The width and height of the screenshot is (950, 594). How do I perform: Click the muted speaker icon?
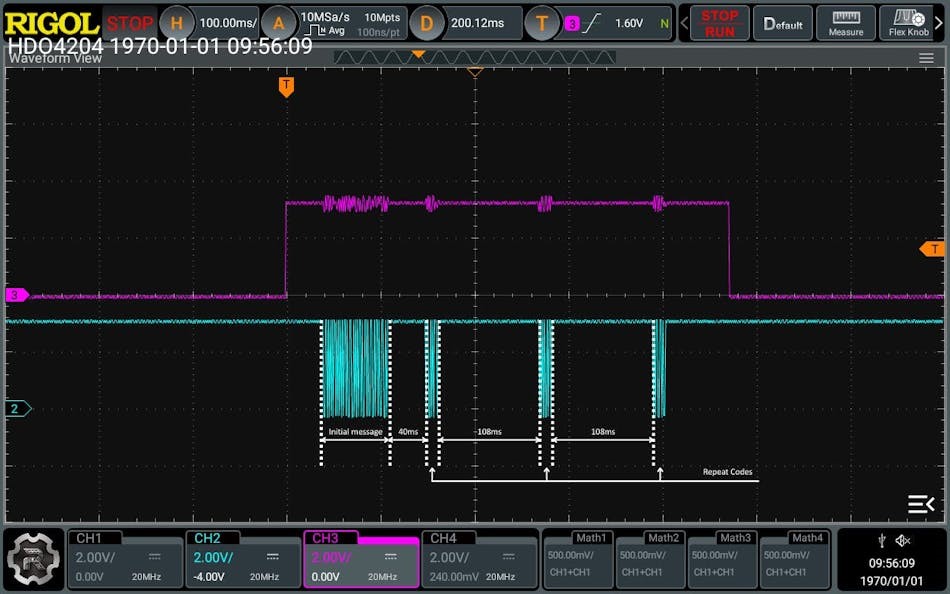pyautogui.click(x=903, y=540)
